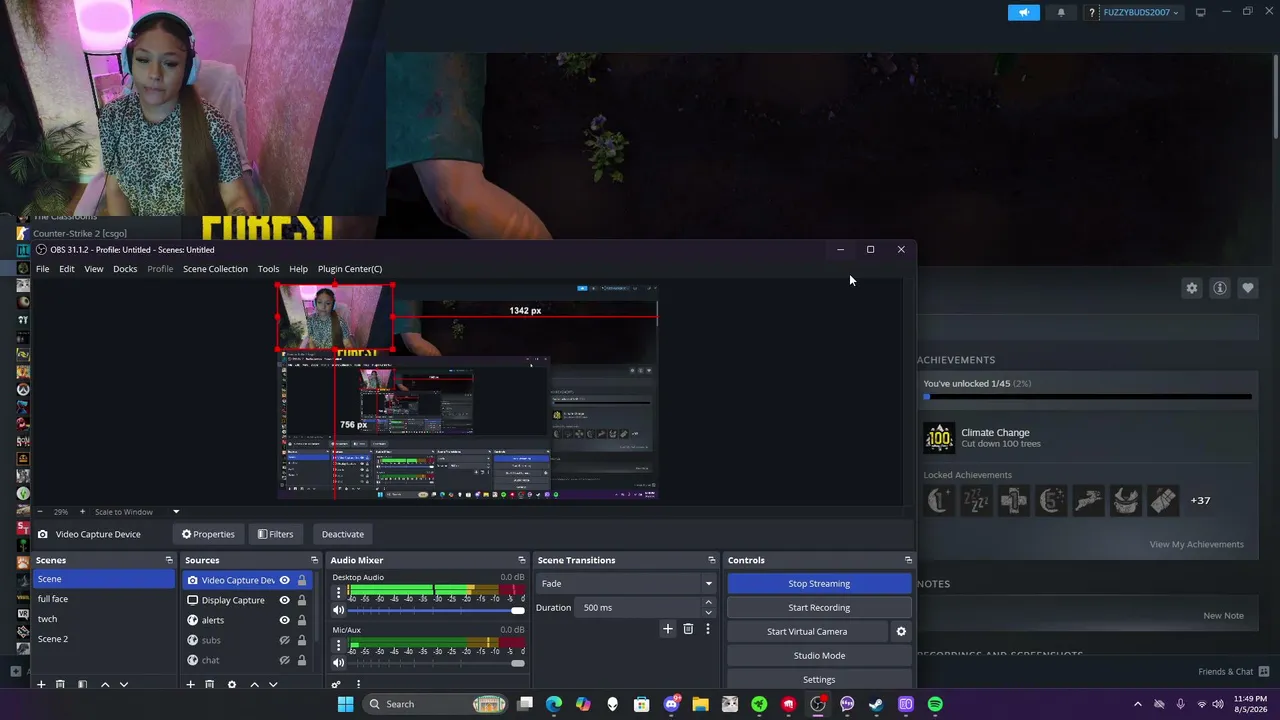1280x720 pixels.
Task: Pop out the Sources dock
Action: [314, 560]
